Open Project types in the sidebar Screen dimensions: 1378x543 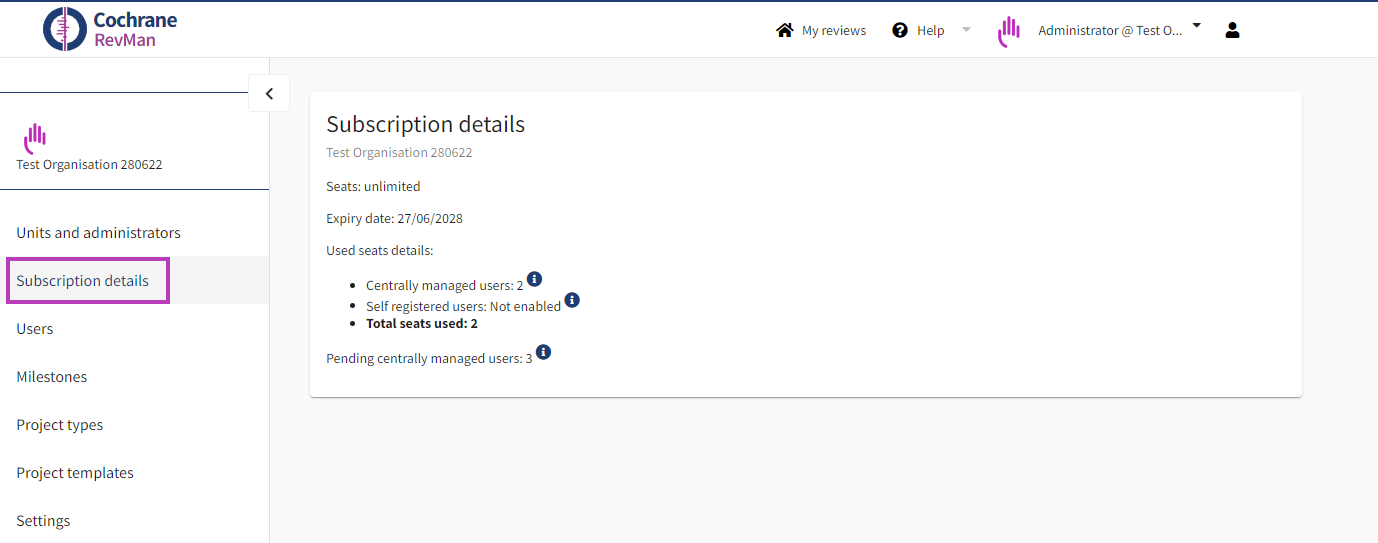[60, 425]
